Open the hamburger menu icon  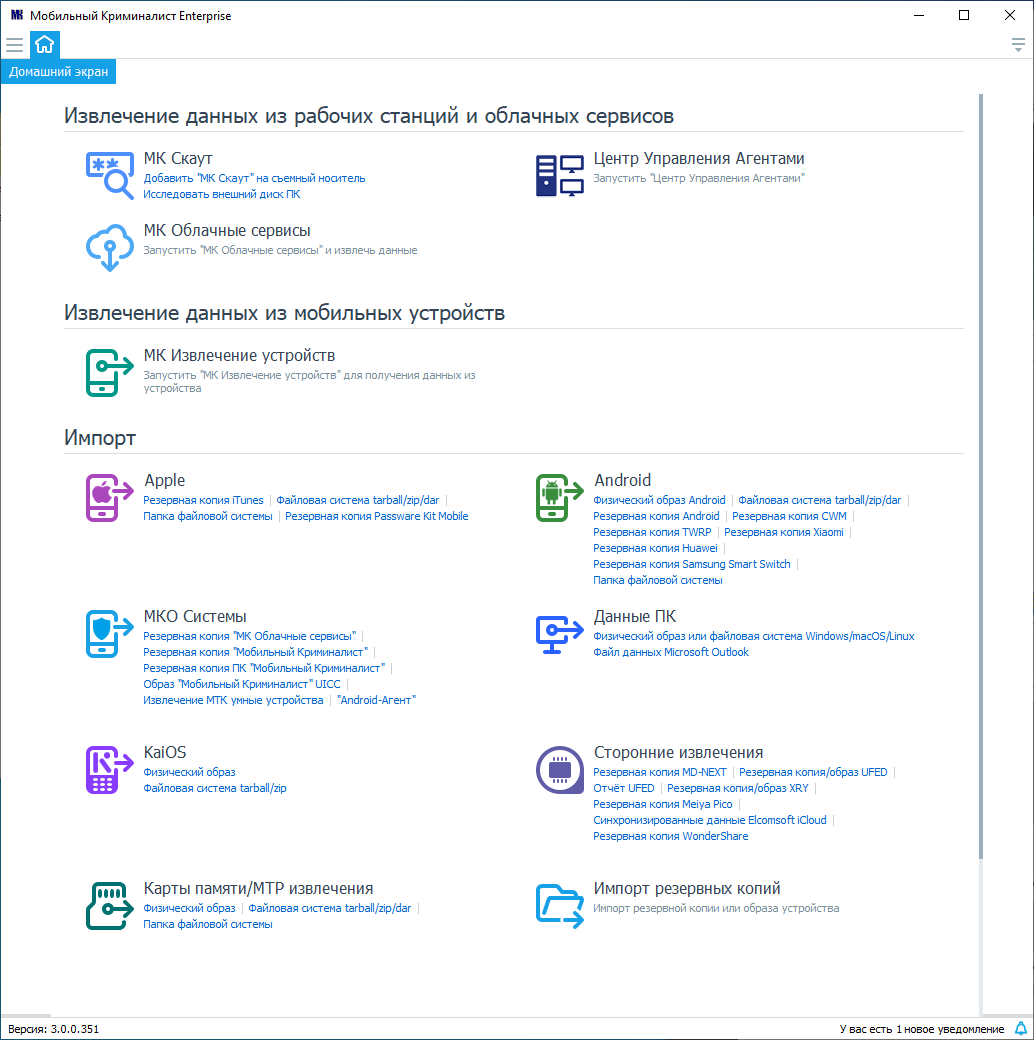[x=15, y=44]
